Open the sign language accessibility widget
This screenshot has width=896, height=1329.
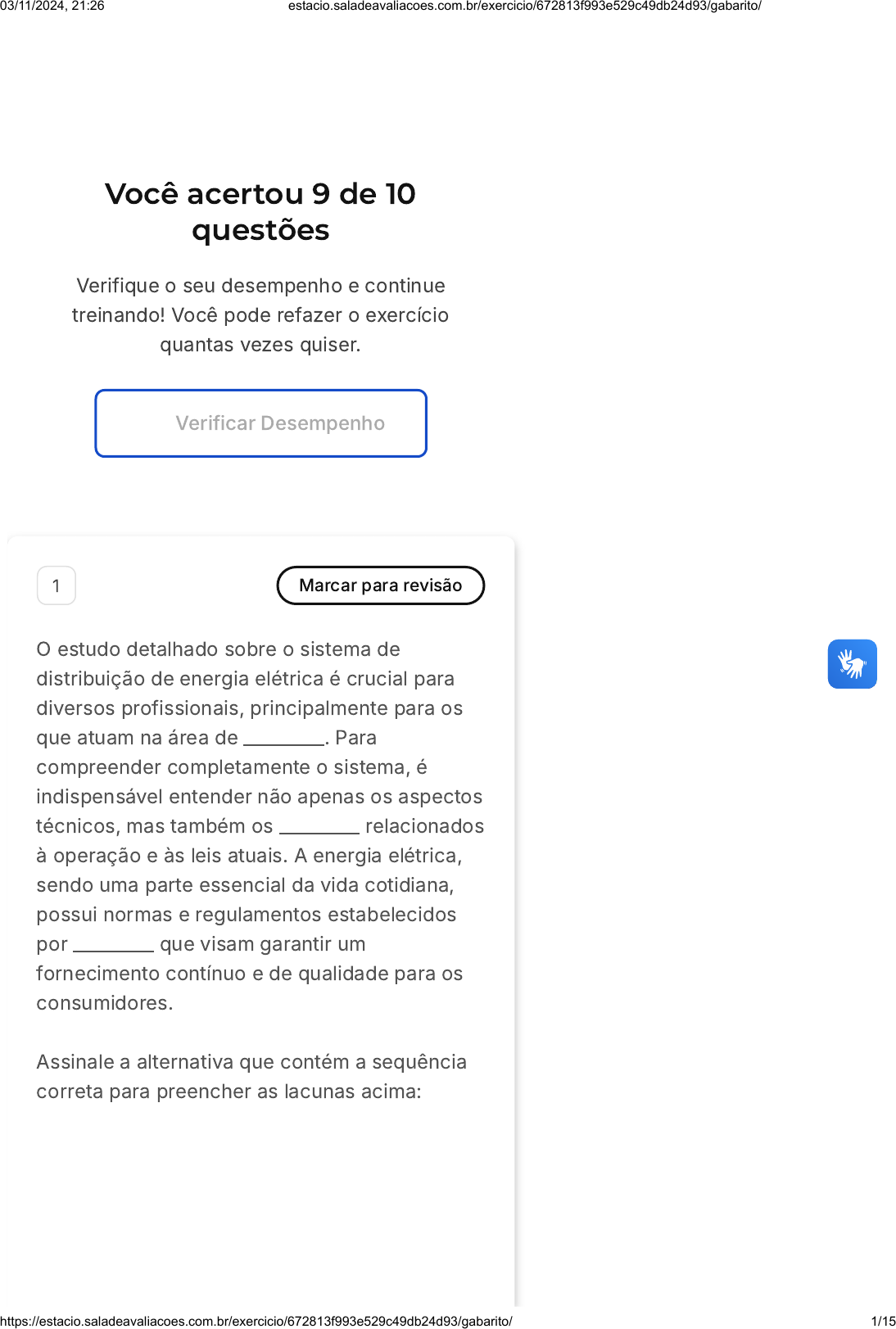[x=852, y=664]
